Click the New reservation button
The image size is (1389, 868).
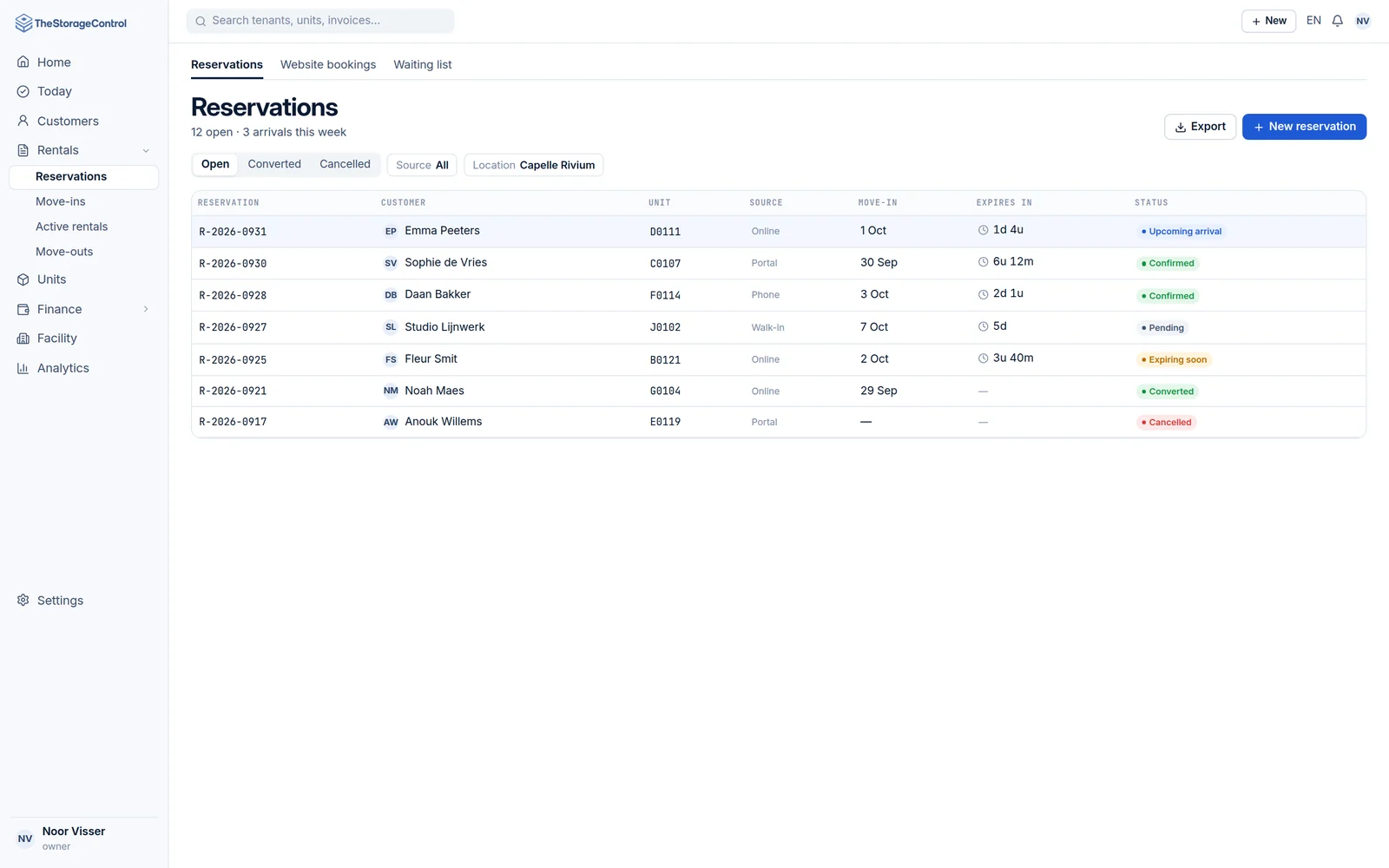pyautogui.click(x=1304, y=127)
